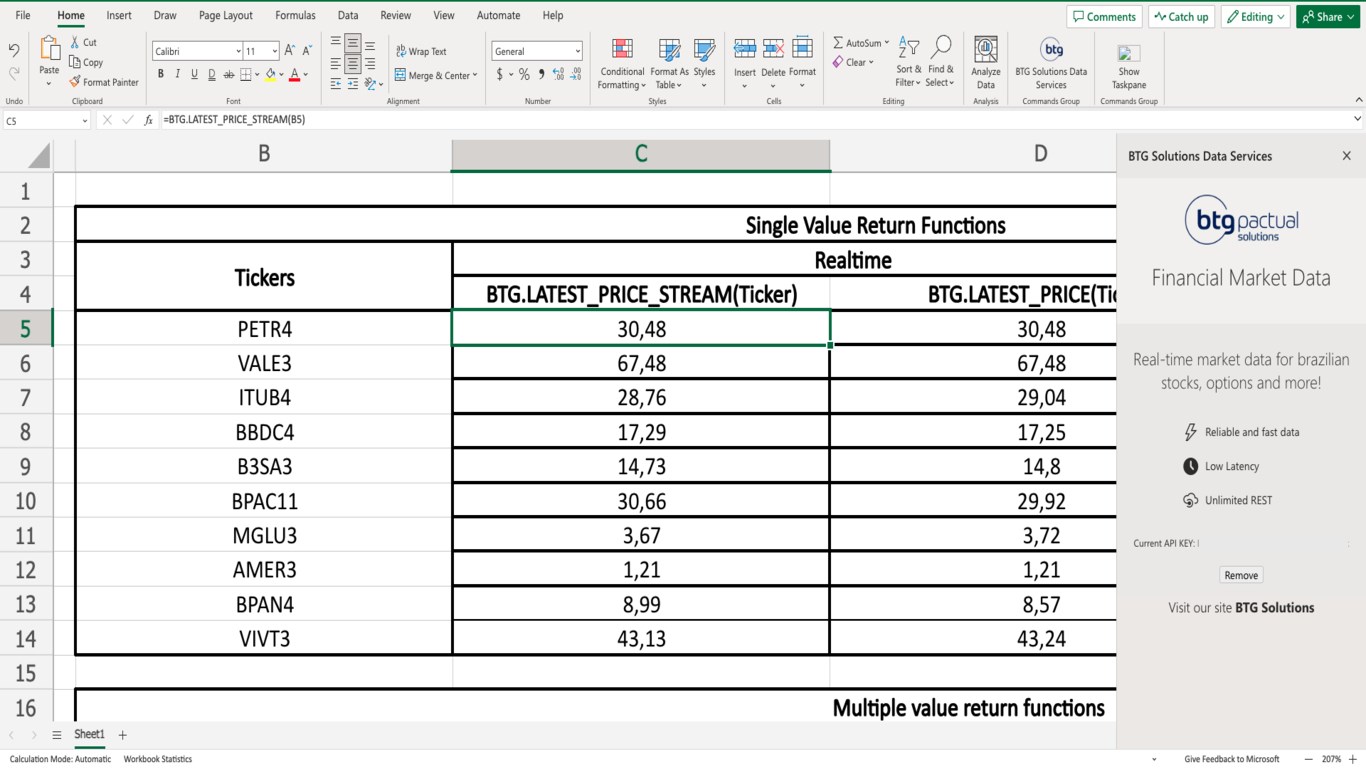Viewport: 1366px width, 768px height.
Task: Click the Undo arrow icon
Action: [14, 50]
